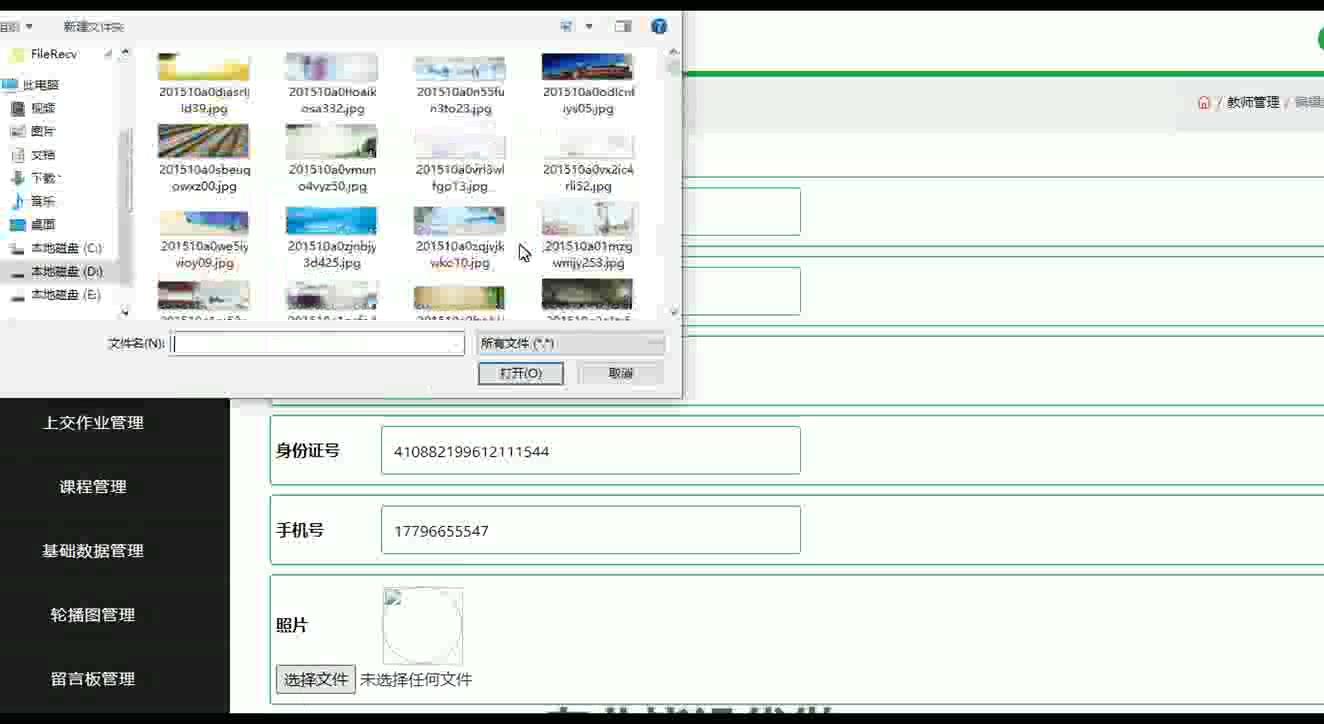1324x724 pixels.
Task: Open 文档 folder in navigation pane
Action: 43,155
